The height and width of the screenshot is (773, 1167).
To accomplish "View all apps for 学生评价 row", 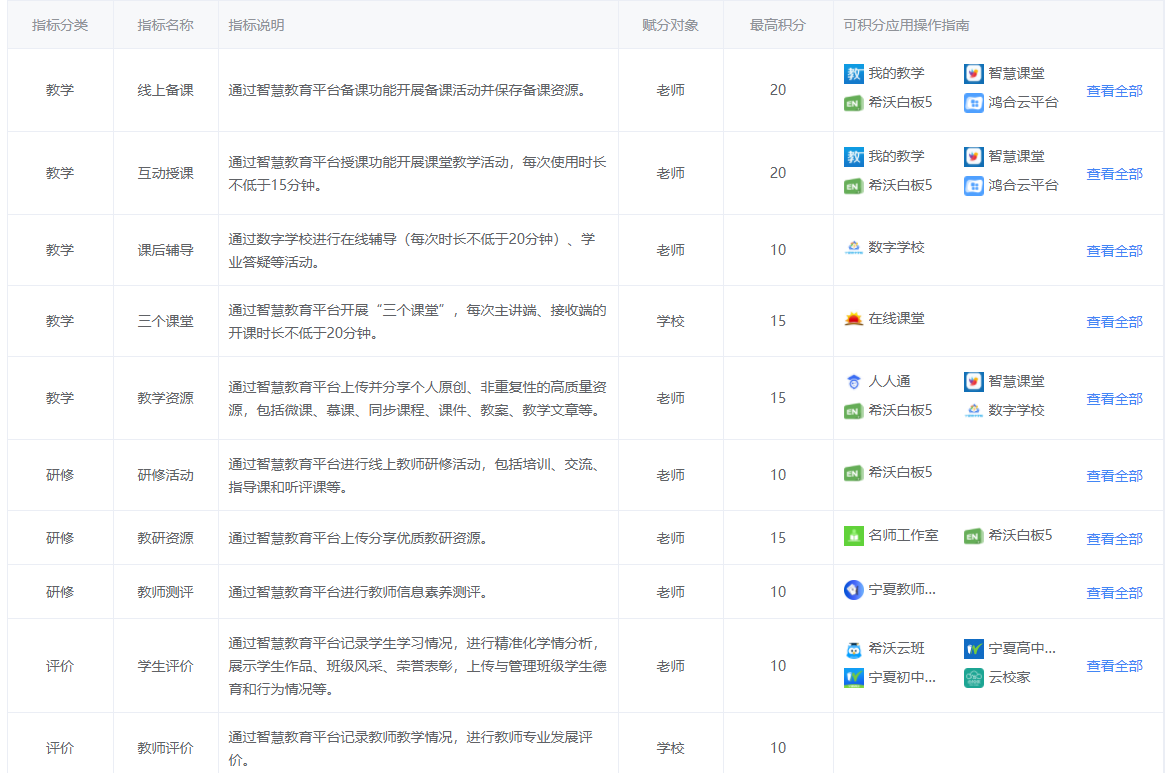I will click(x=1114, y=666).
